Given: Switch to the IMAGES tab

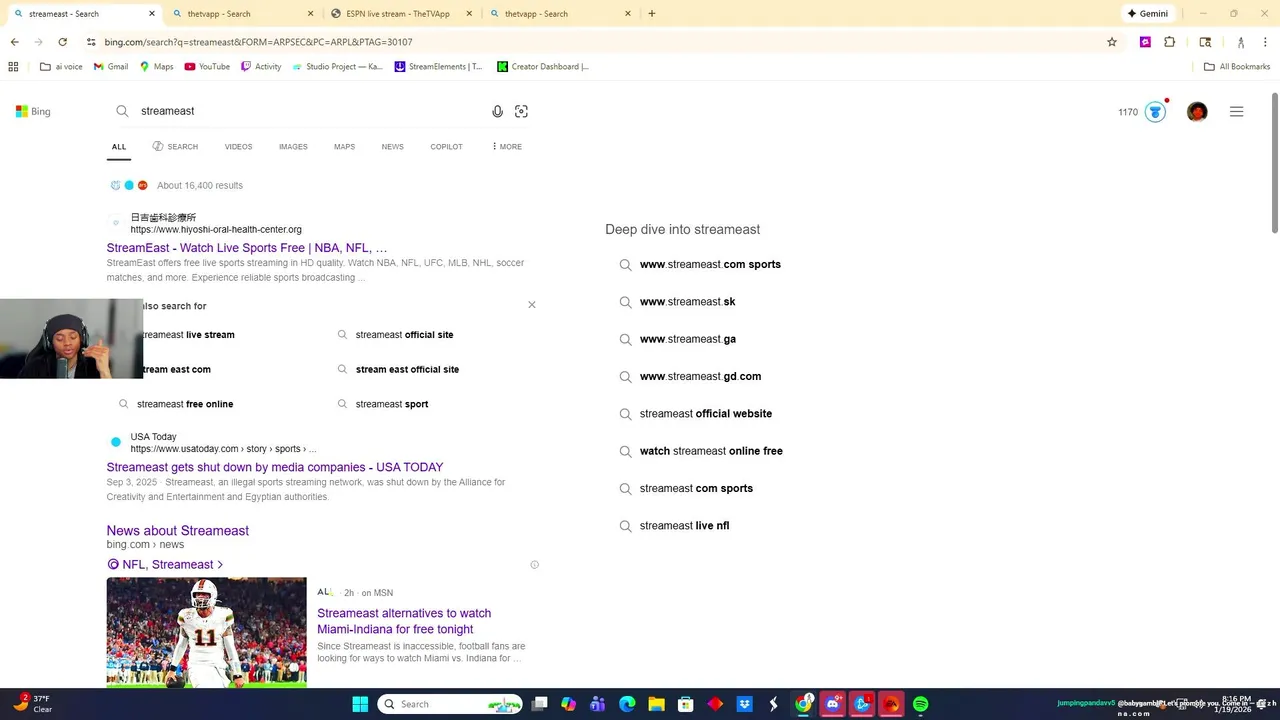Looking at the screenshot, I should 293,147.
